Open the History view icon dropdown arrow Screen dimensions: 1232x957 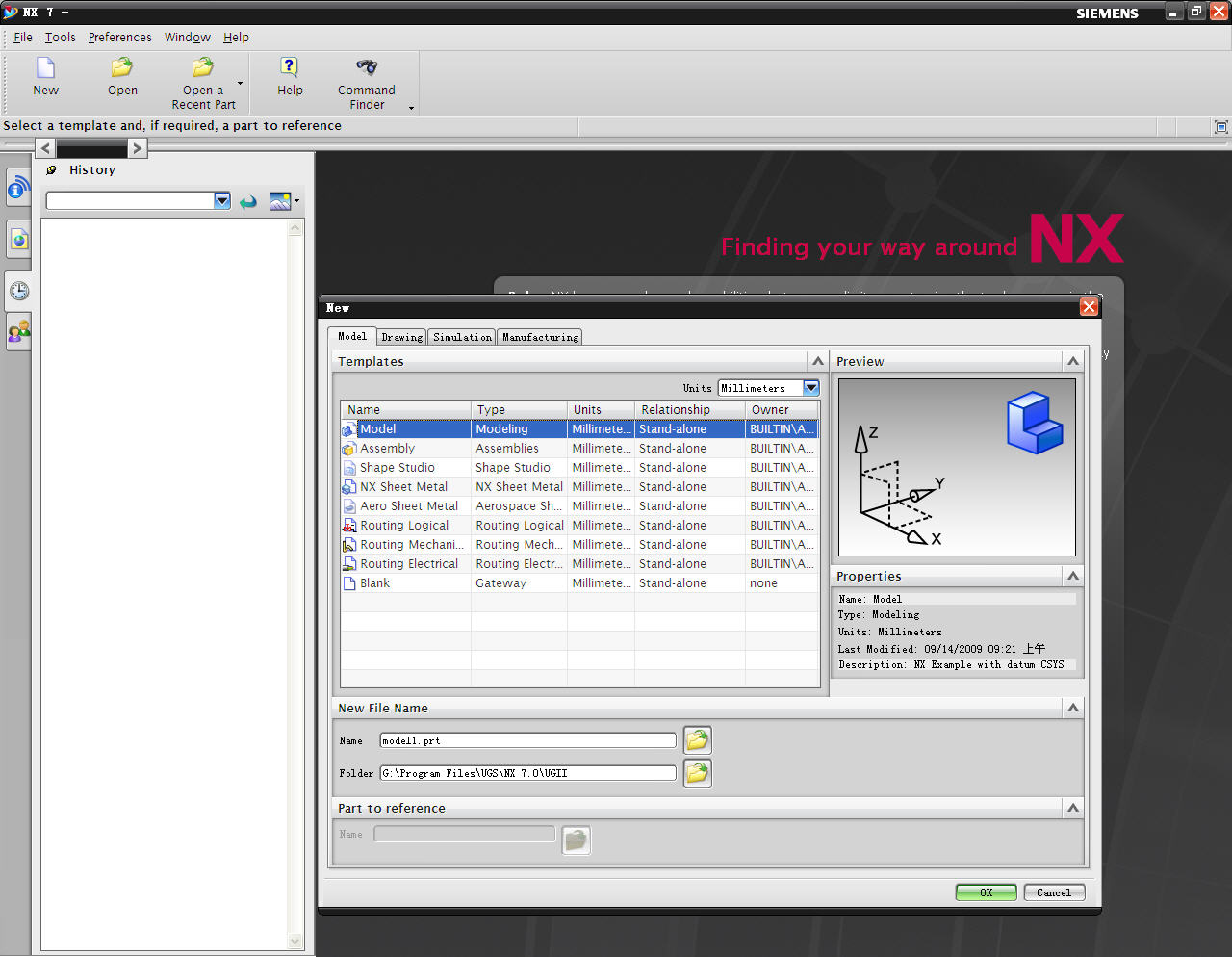pos(296,201)
